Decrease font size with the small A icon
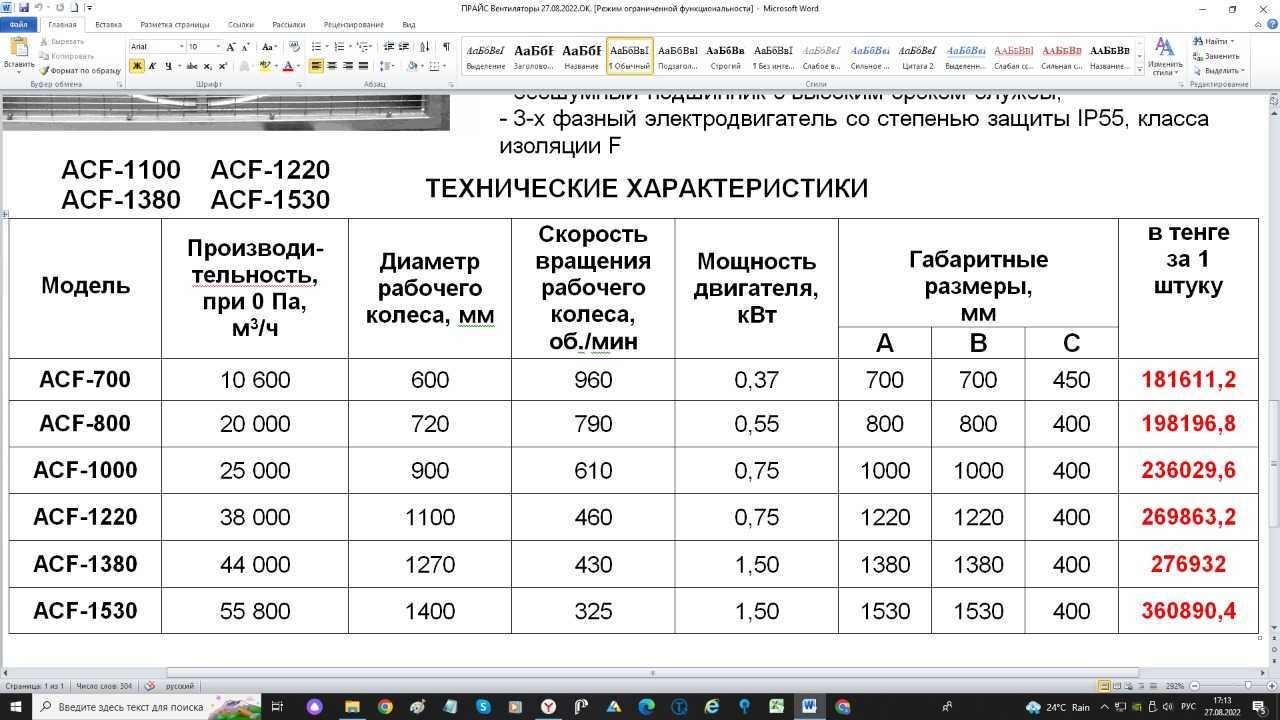The image size is (1280, 720). pos(246,47)
